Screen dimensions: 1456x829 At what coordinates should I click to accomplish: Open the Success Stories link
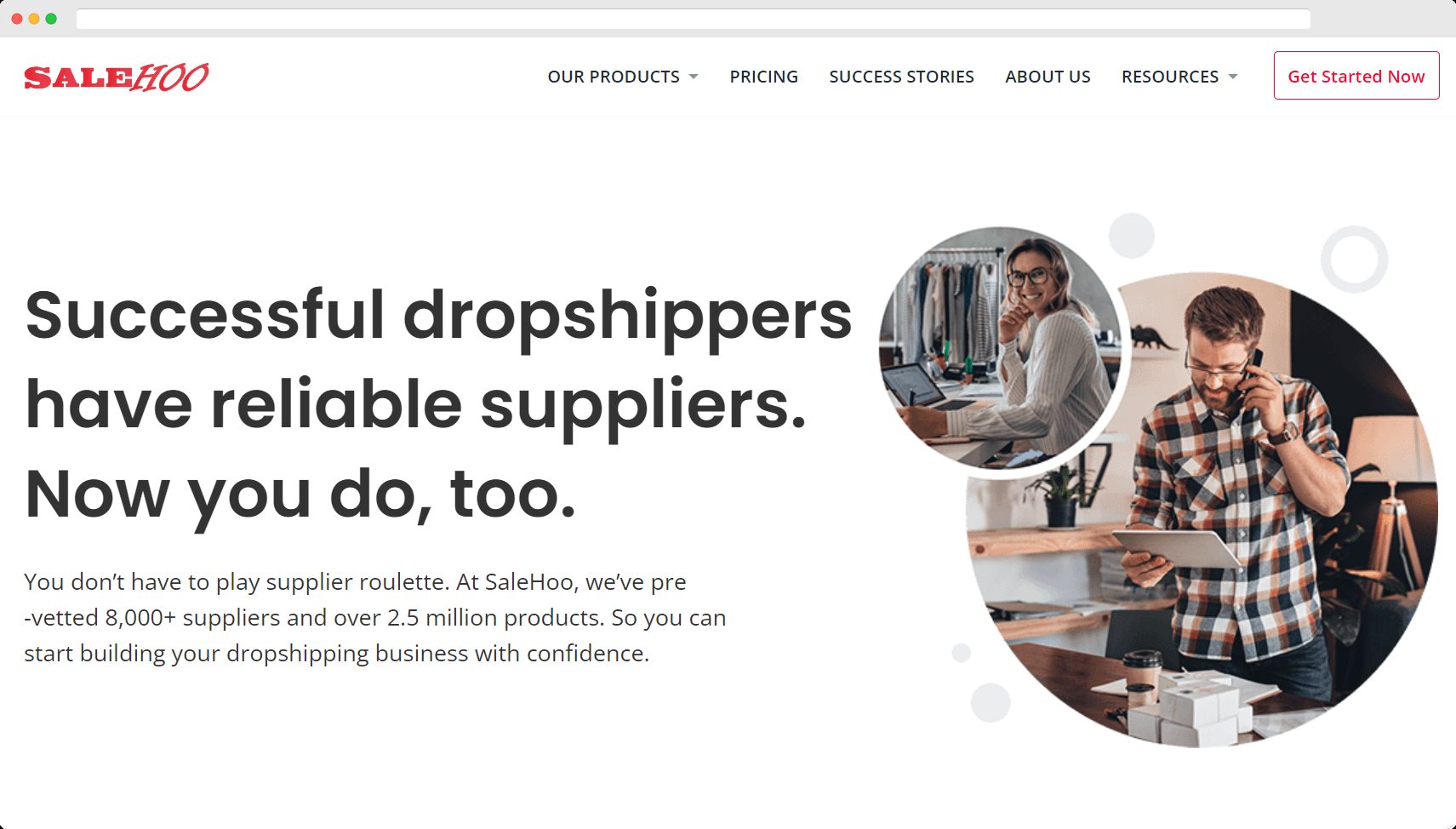901,77
